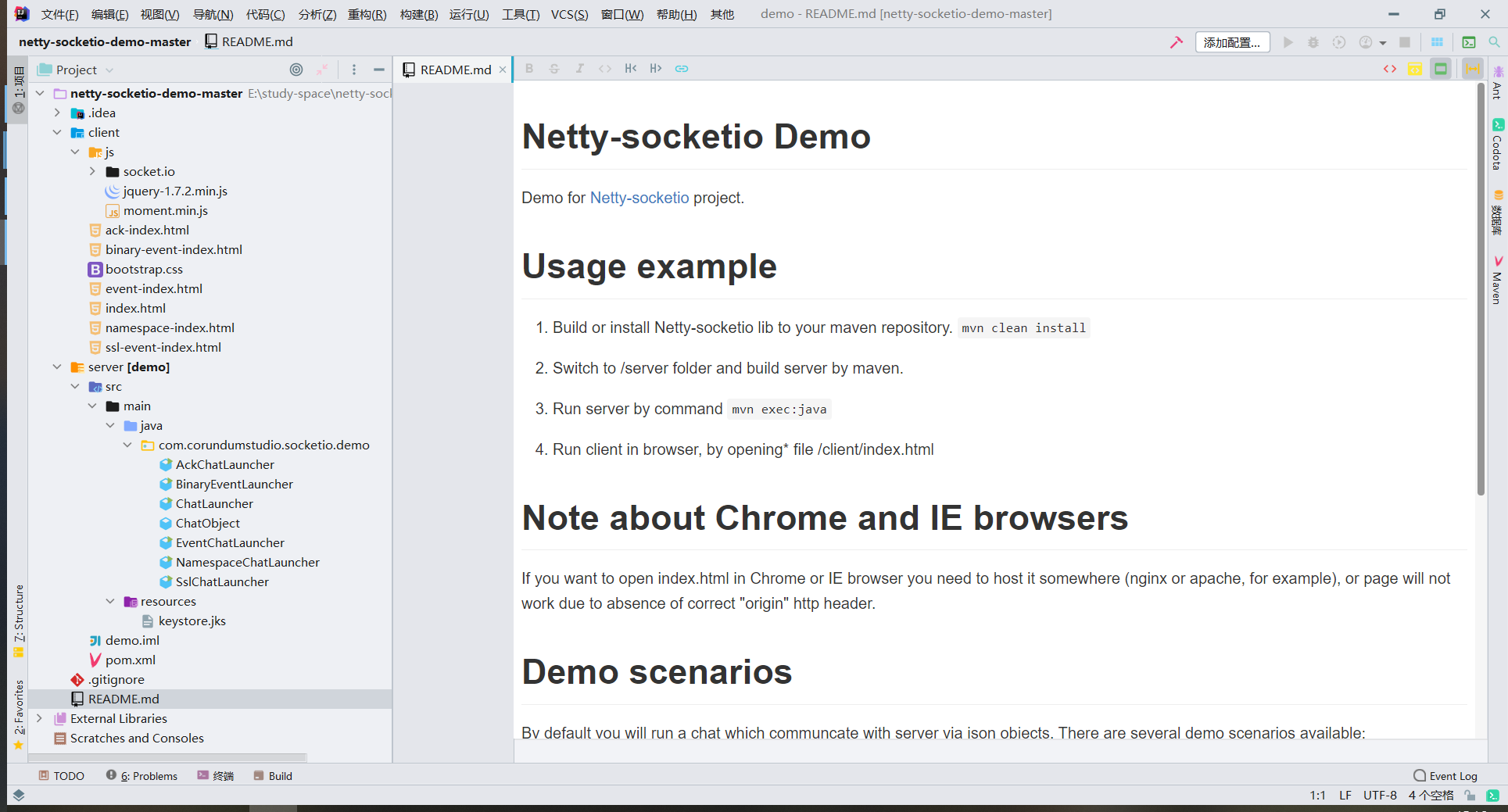Click the project structure grid icon
Image resolution: width=1508 pixels, height=812 pixels.
(x=1437, y=42)
